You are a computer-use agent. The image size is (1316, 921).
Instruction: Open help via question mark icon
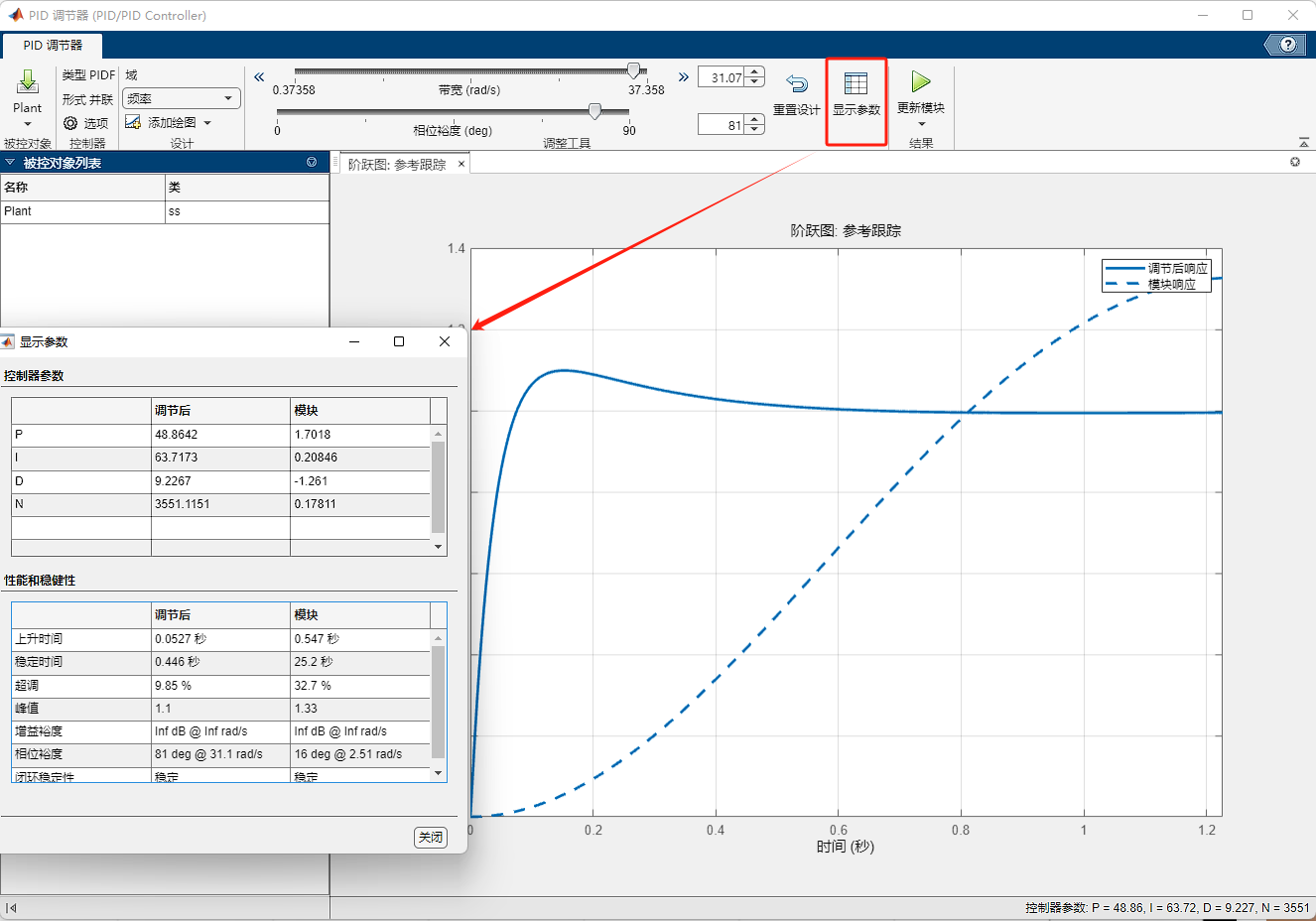pos(1287,45)
